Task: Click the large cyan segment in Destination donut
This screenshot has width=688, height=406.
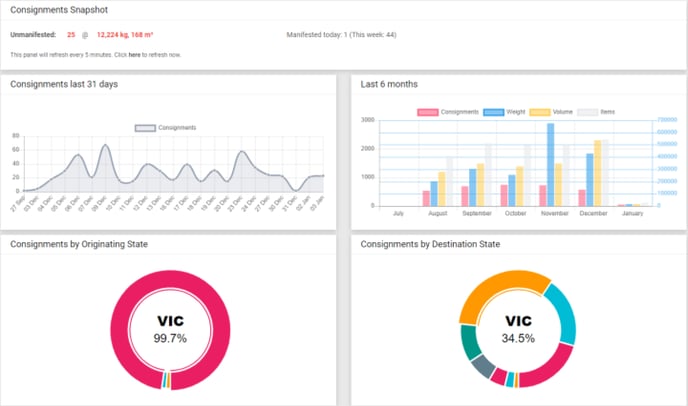Action: click(565, 314)
